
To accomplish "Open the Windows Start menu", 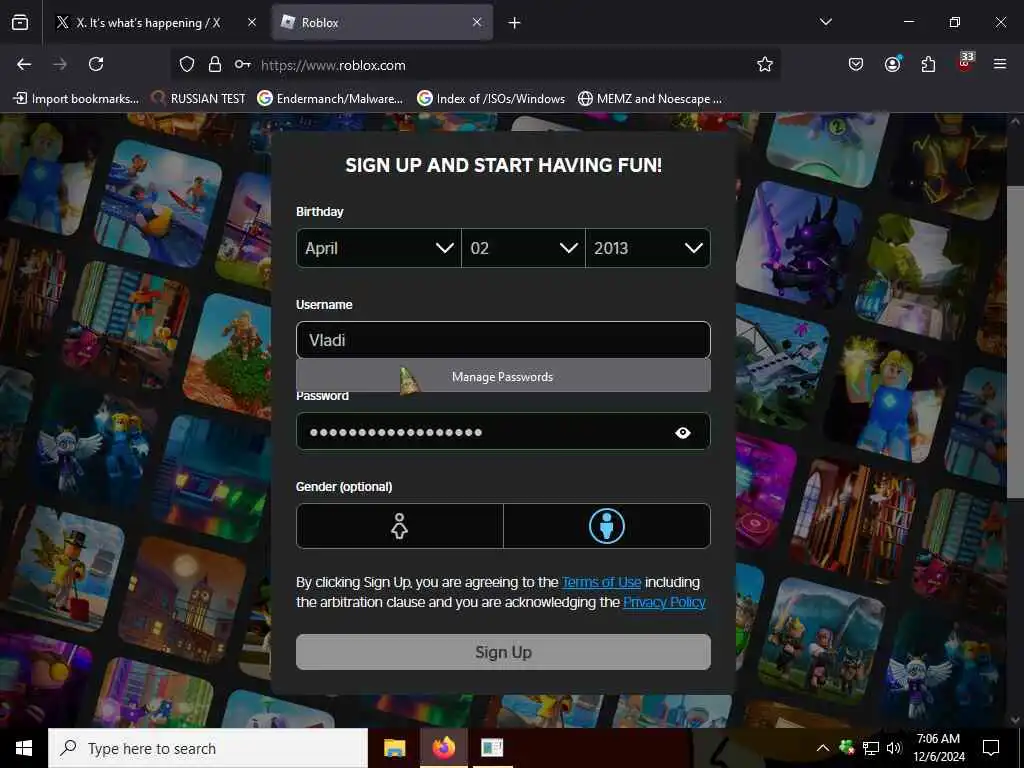I will [x=24, y=748].
